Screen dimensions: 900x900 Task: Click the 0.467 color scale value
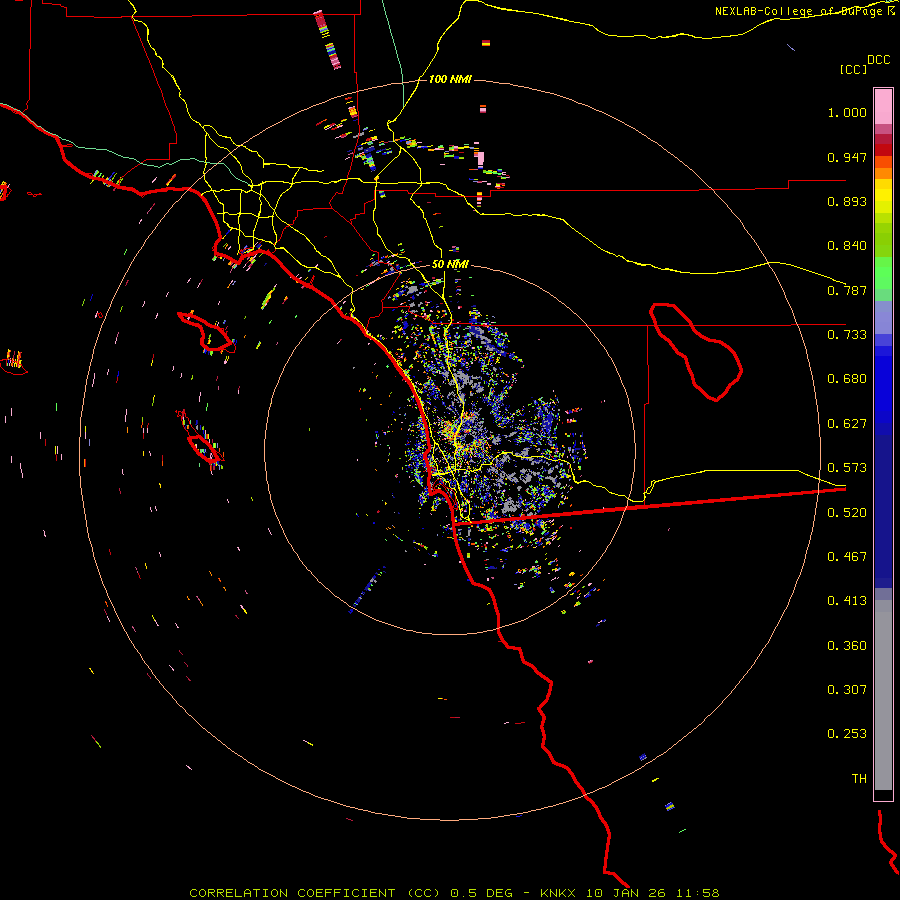(x=847, y=557)
